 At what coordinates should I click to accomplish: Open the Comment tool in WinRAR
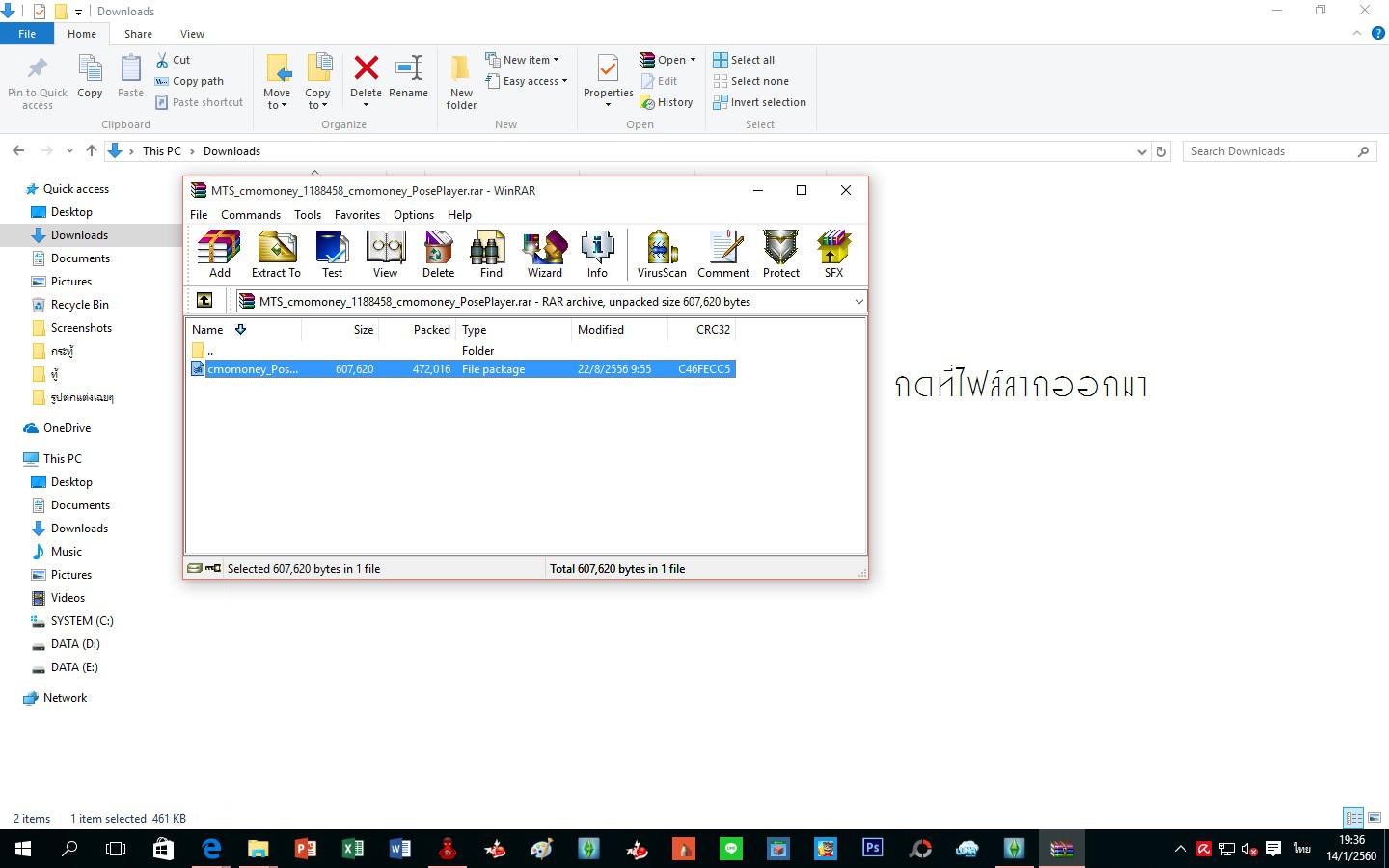[723, 254]
